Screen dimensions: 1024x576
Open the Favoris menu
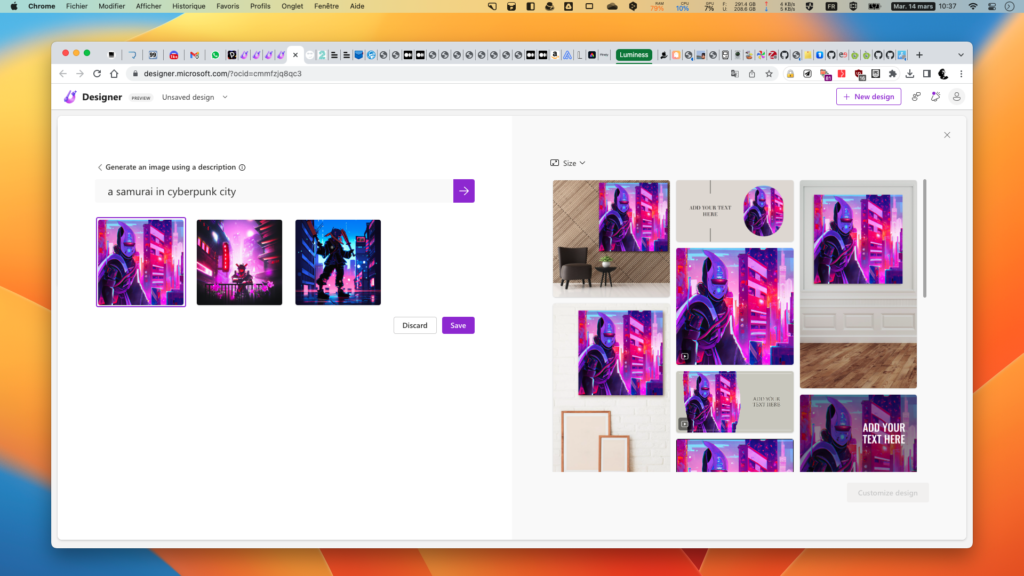tap(227, 6)
